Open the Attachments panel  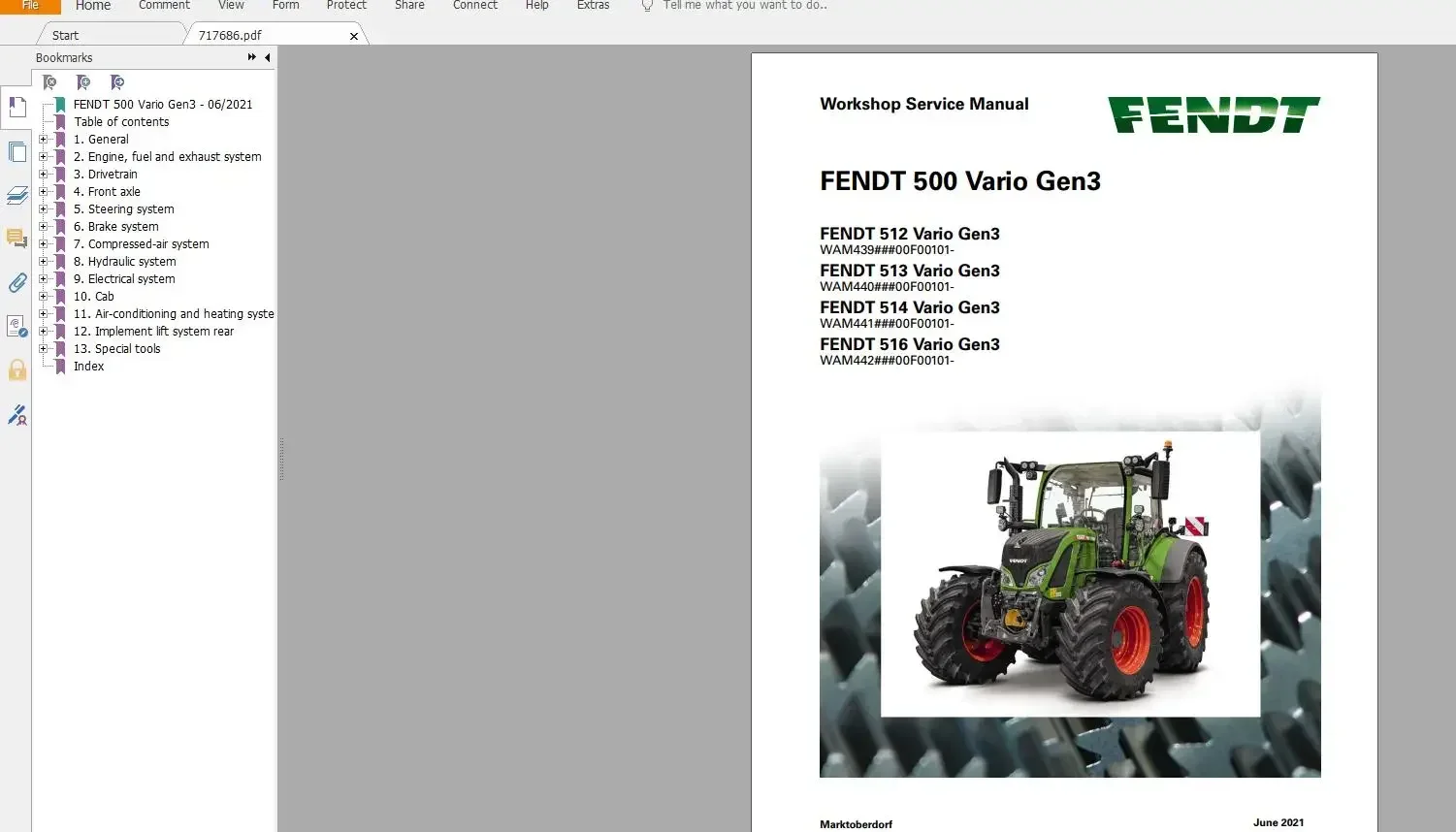coord(16,283)
